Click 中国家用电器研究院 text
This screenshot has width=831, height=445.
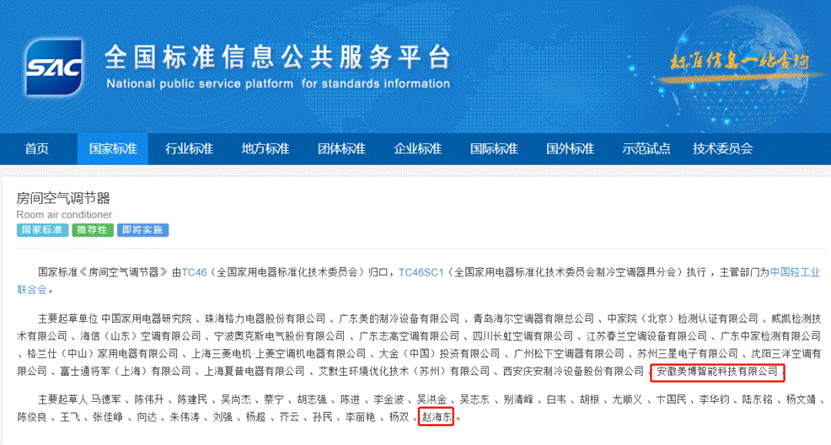click(x=146, y=318)
